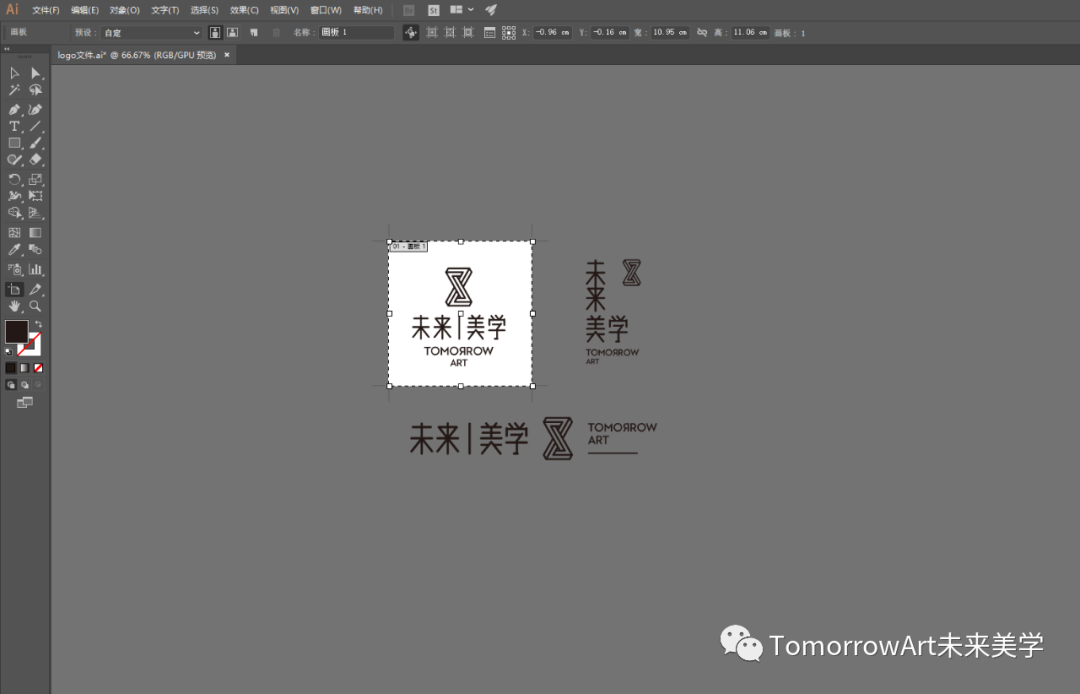1080x694 pixels.
Task: Activate the Zoom tool
Action: pos(35,306)
